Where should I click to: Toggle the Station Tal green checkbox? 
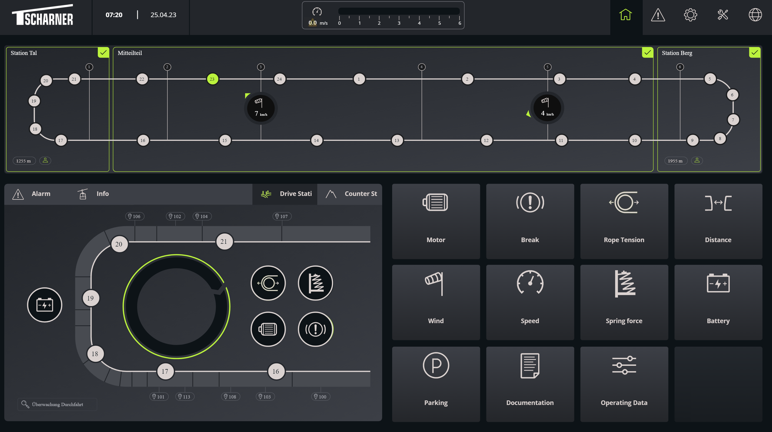pyautogui.click(x=103, y=53)
